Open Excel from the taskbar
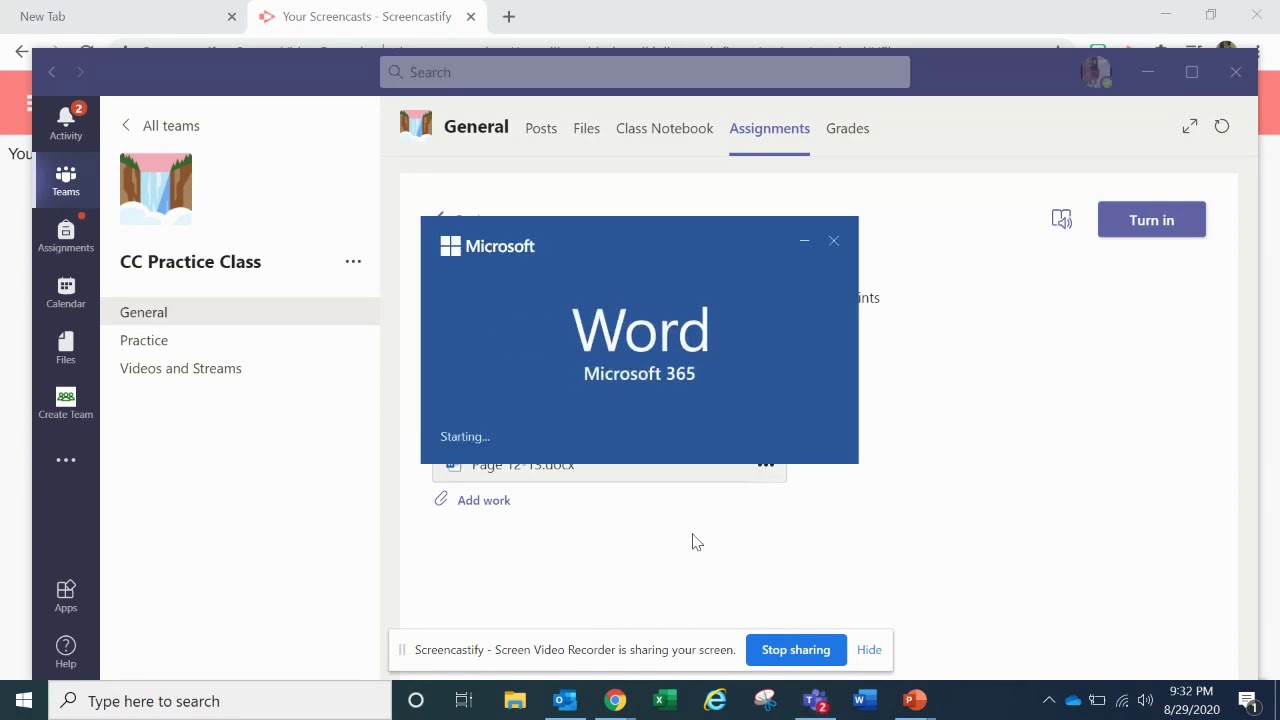 665,700
